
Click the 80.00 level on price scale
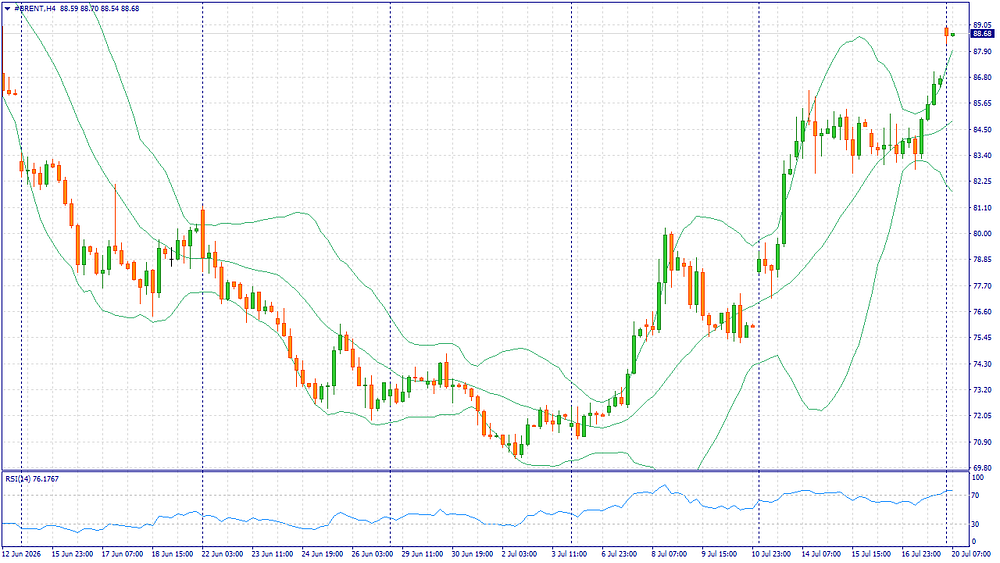[x=982, y=233]
